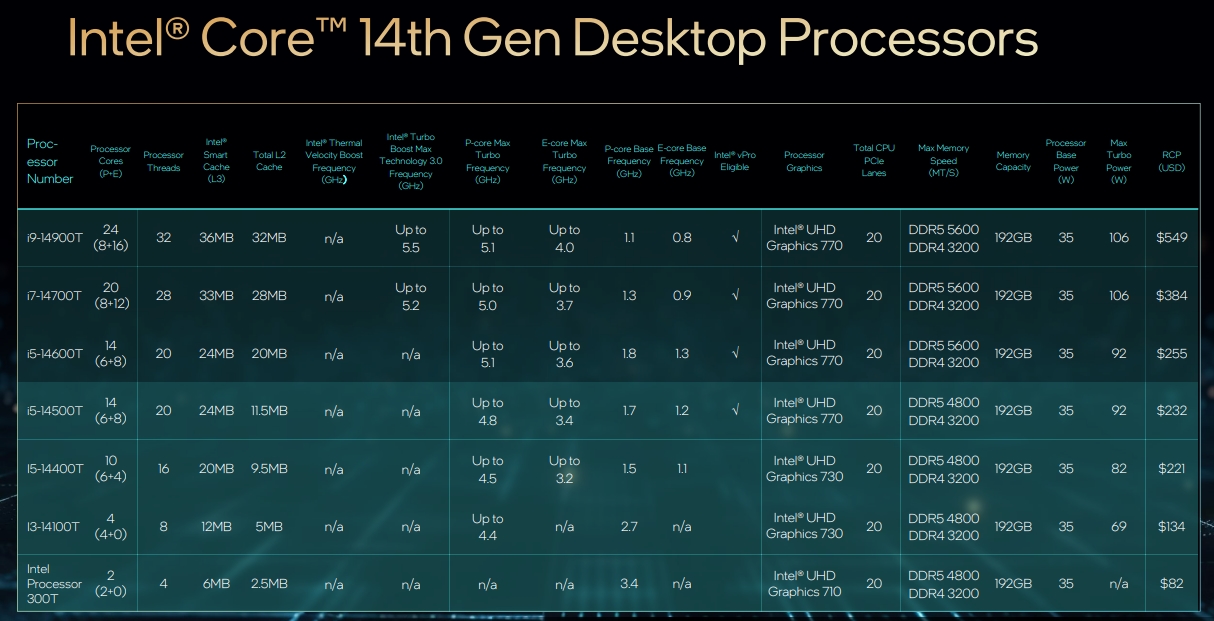Viewport: 1214px width, 621px height.
Task: Select the "I5-14400T" processor name
Action: [x=55, y=469]
